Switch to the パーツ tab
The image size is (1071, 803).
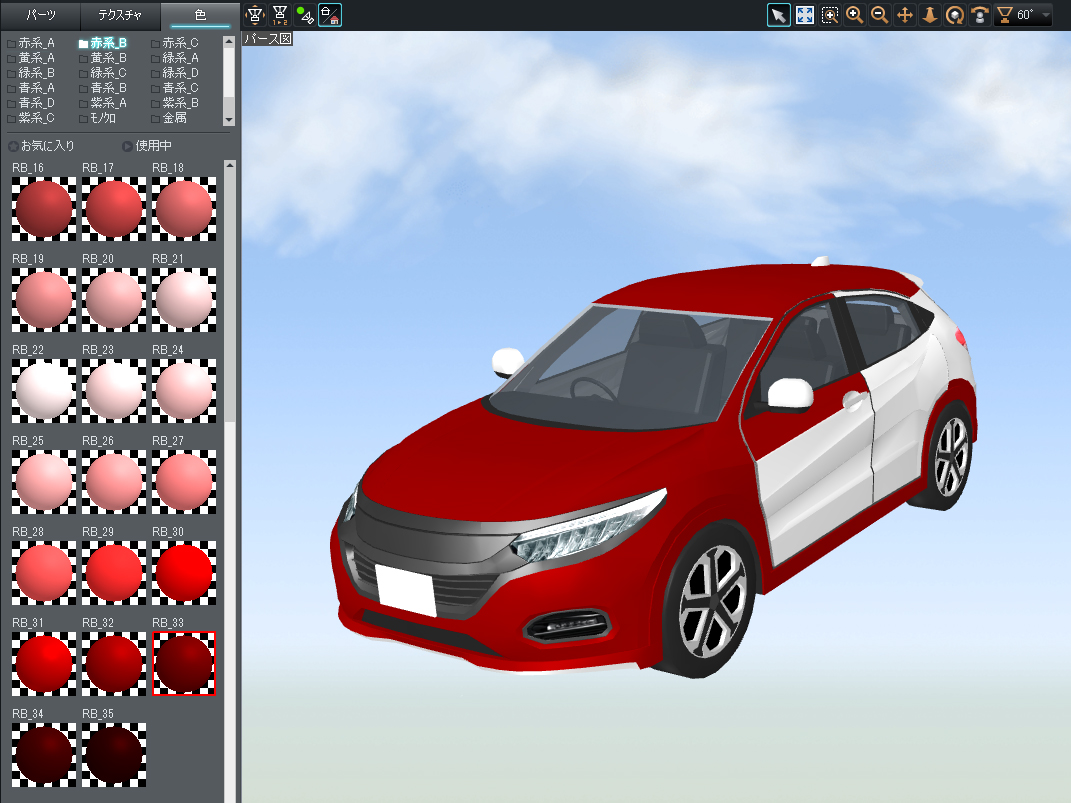[x=40, y=15]
